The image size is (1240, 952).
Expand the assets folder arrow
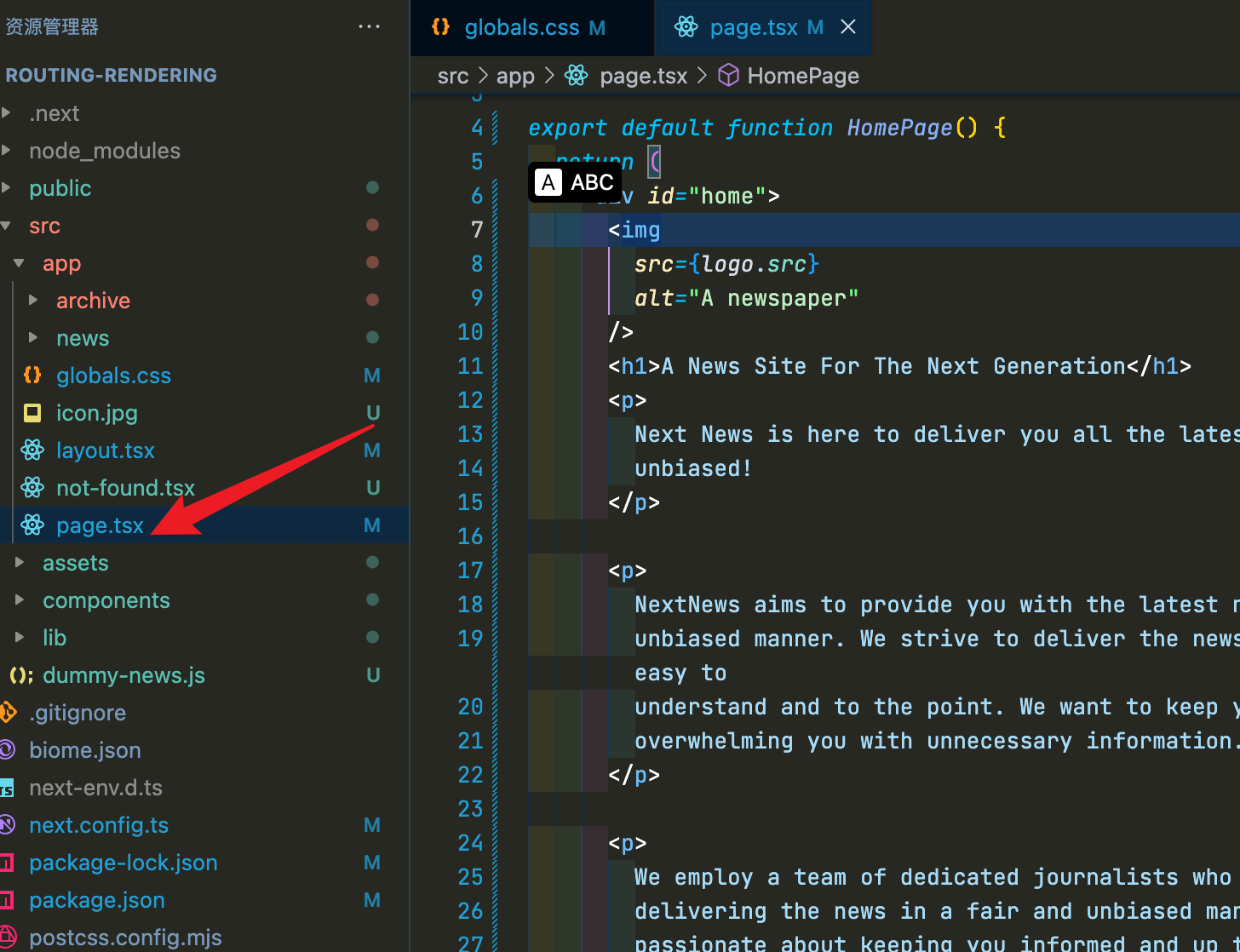20,563
